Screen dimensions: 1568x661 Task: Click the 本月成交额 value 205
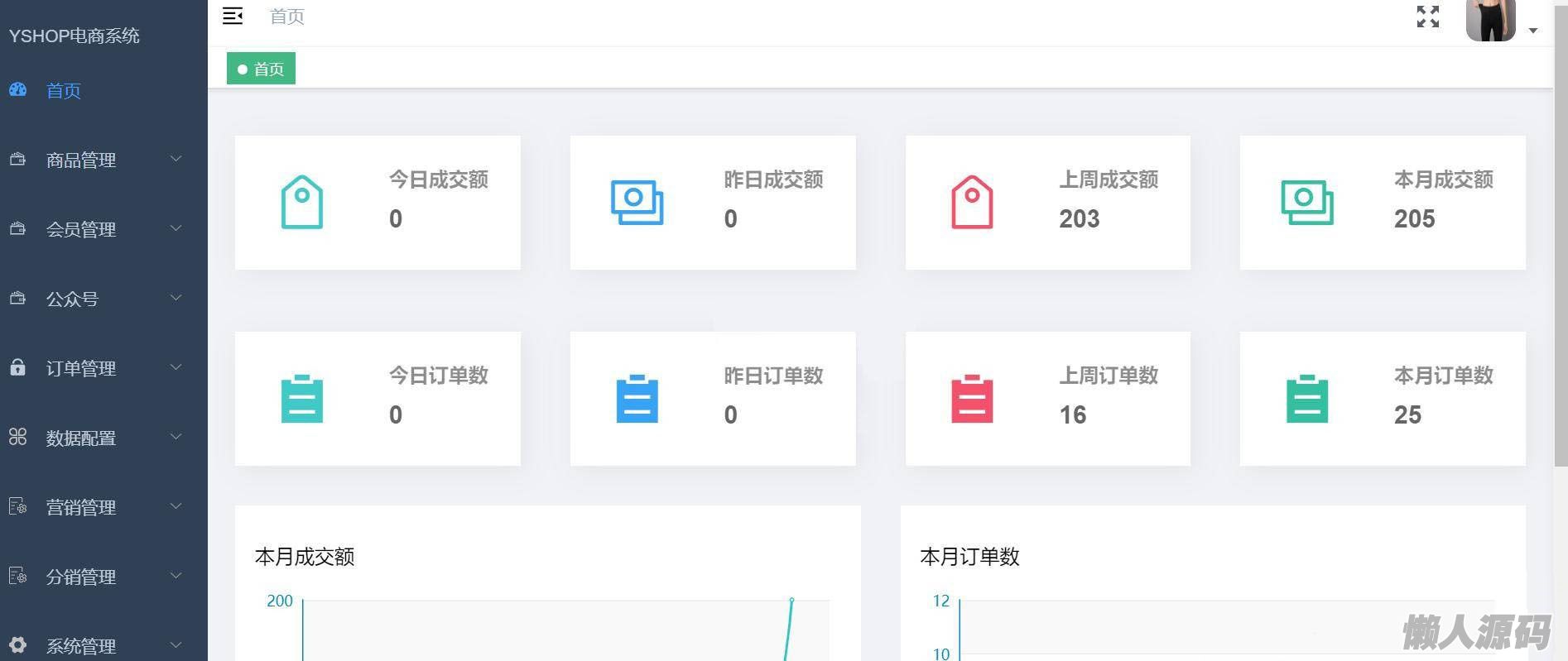pos(1415,219)
